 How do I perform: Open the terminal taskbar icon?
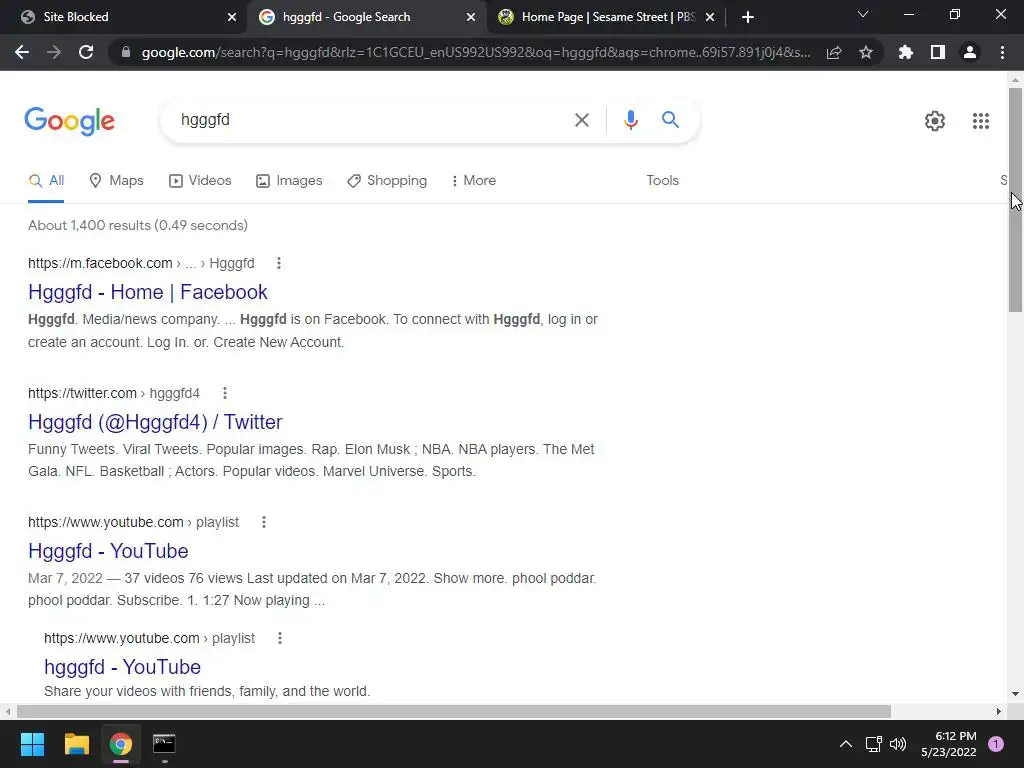click(x=164, y=744)
